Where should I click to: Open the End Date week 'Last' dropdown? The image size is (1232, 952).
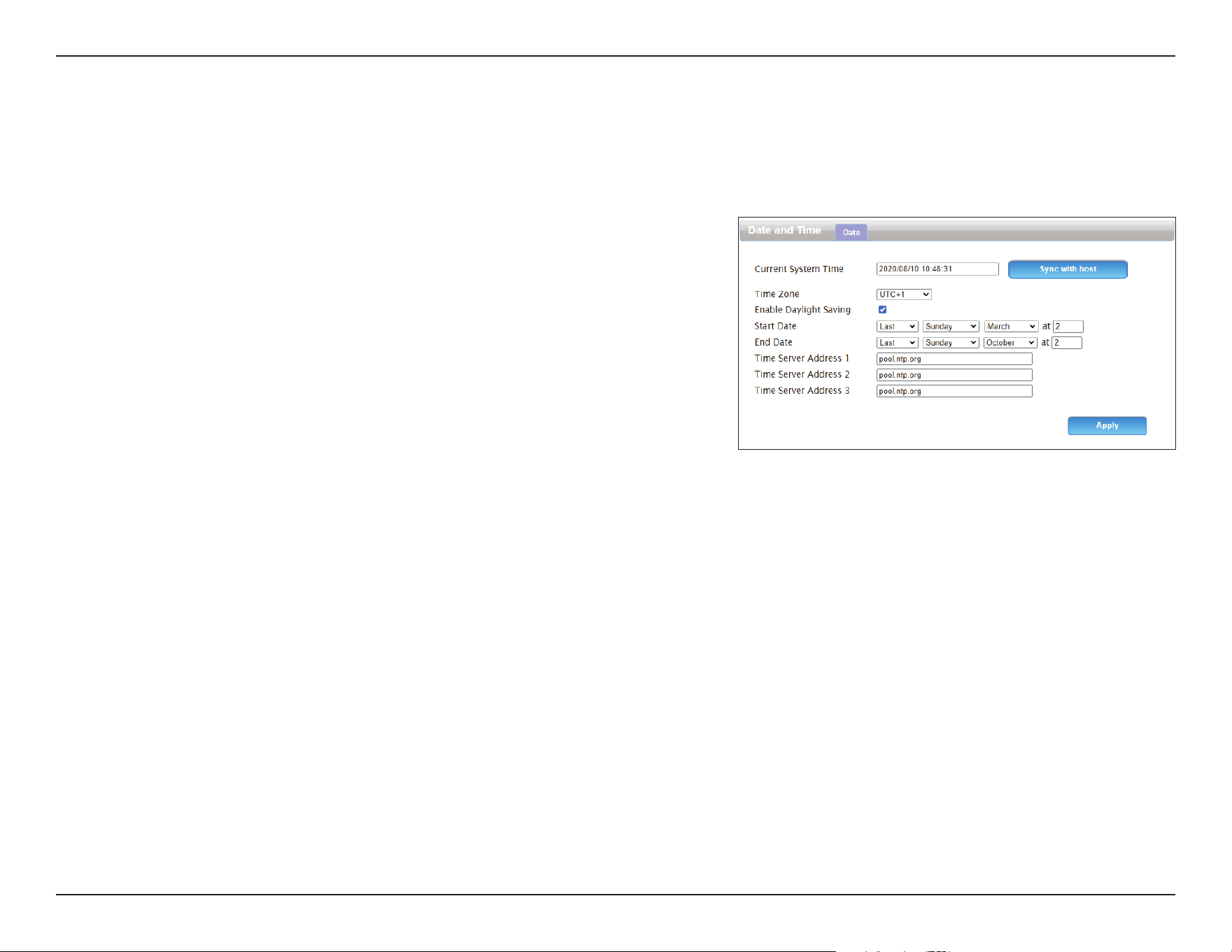tap(897, 343)
